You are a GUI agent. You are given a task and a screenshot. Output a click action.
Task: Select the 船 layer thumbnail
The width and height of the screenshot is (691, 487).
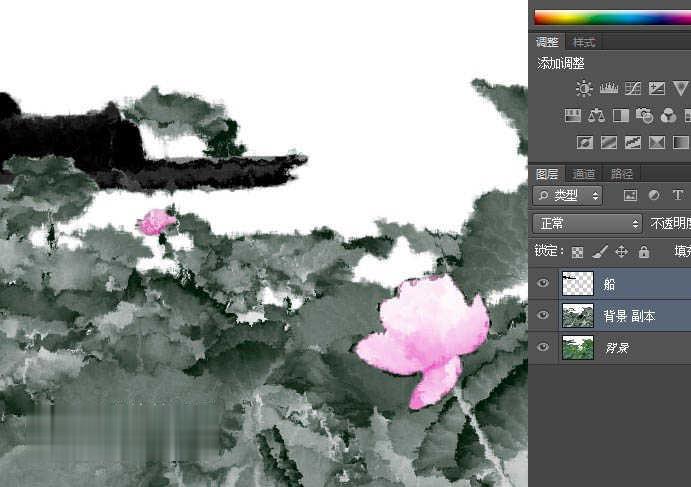(x=578, y=283)
